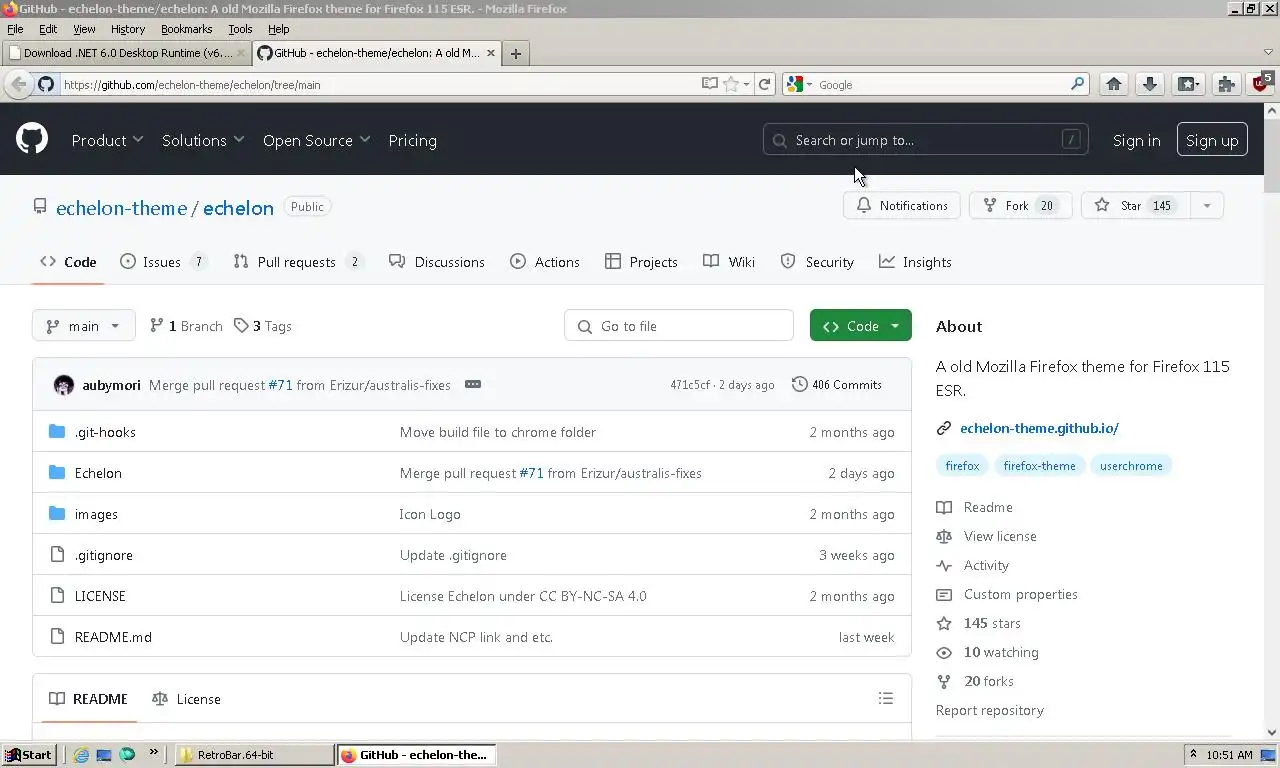This screenshot has width=1280, height=768.
Task: Open Firefox home page button
Action: [x=1114, y=84]
